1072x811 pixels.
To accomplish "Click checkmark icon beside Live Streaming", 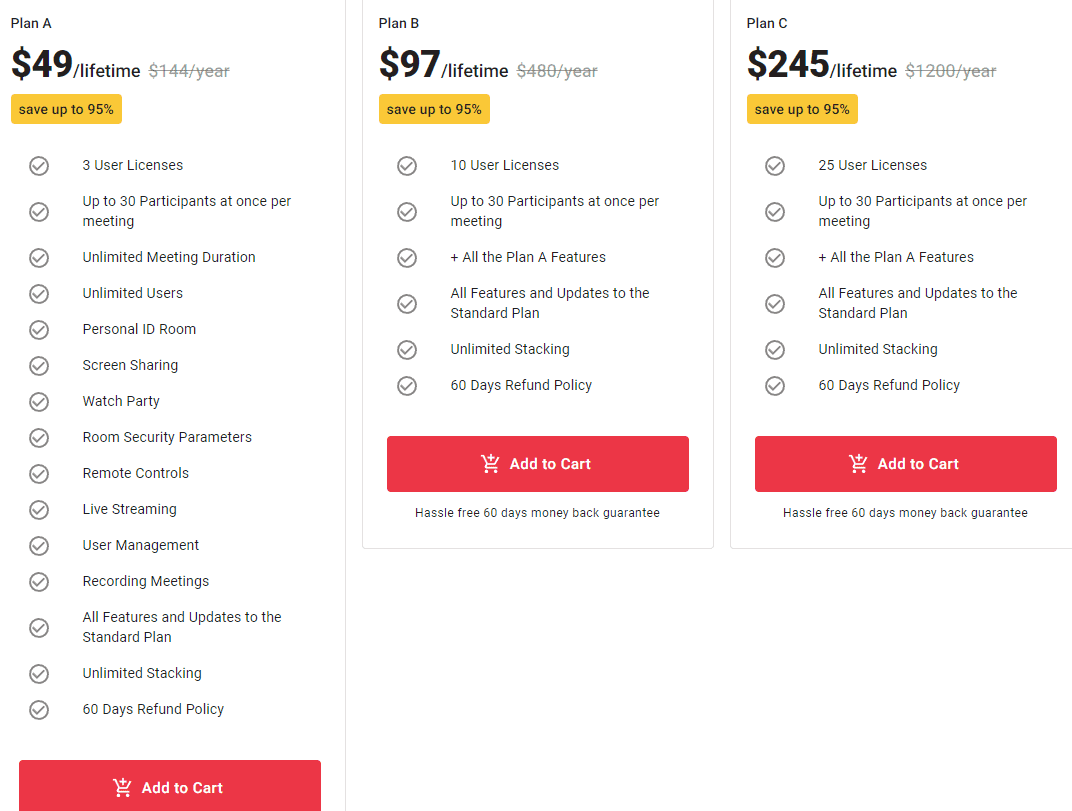I will (x=39, y=510).
